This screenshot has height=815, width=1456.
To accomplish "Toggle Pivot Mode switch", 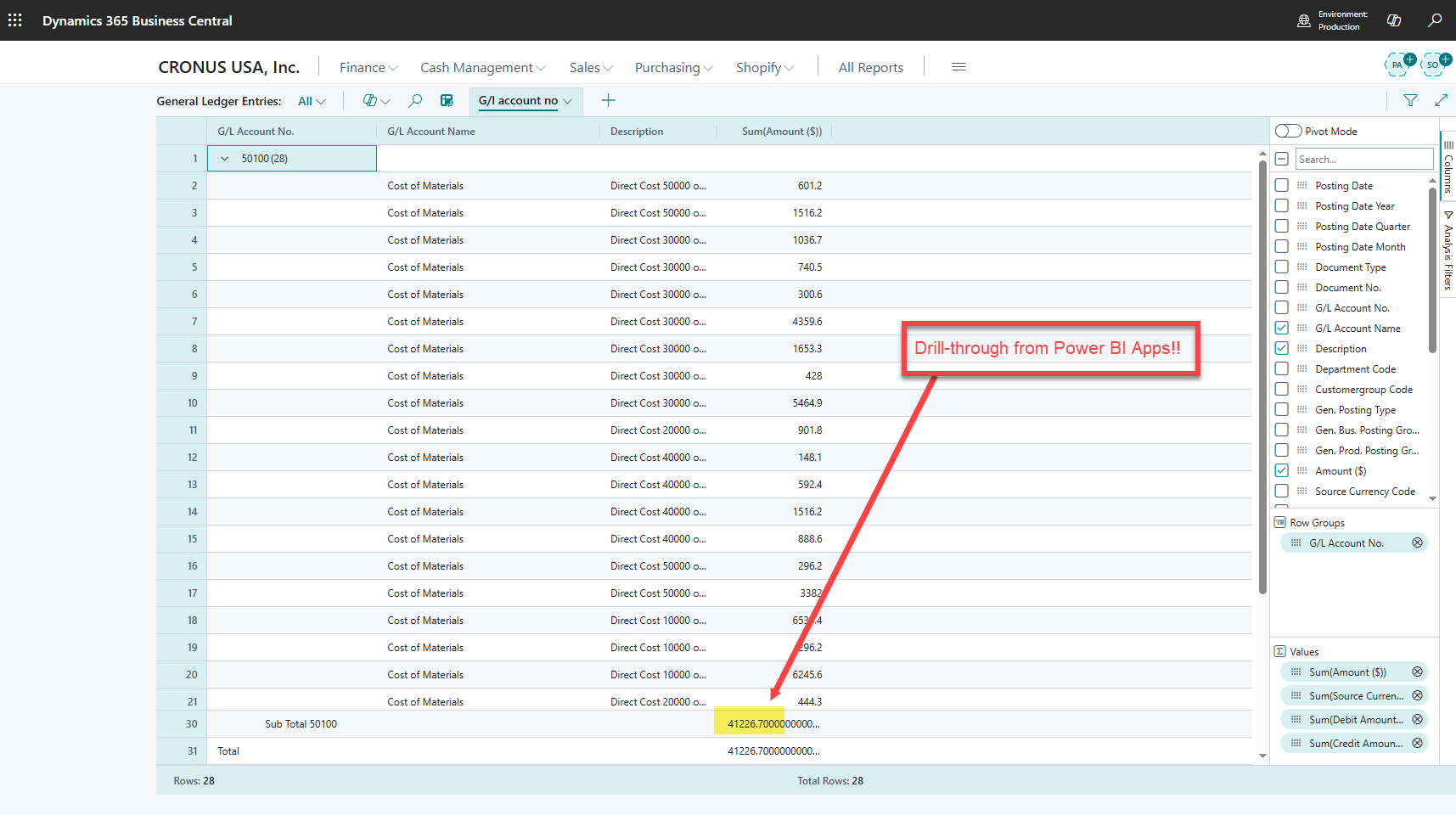I will [x=1288, y=131].
